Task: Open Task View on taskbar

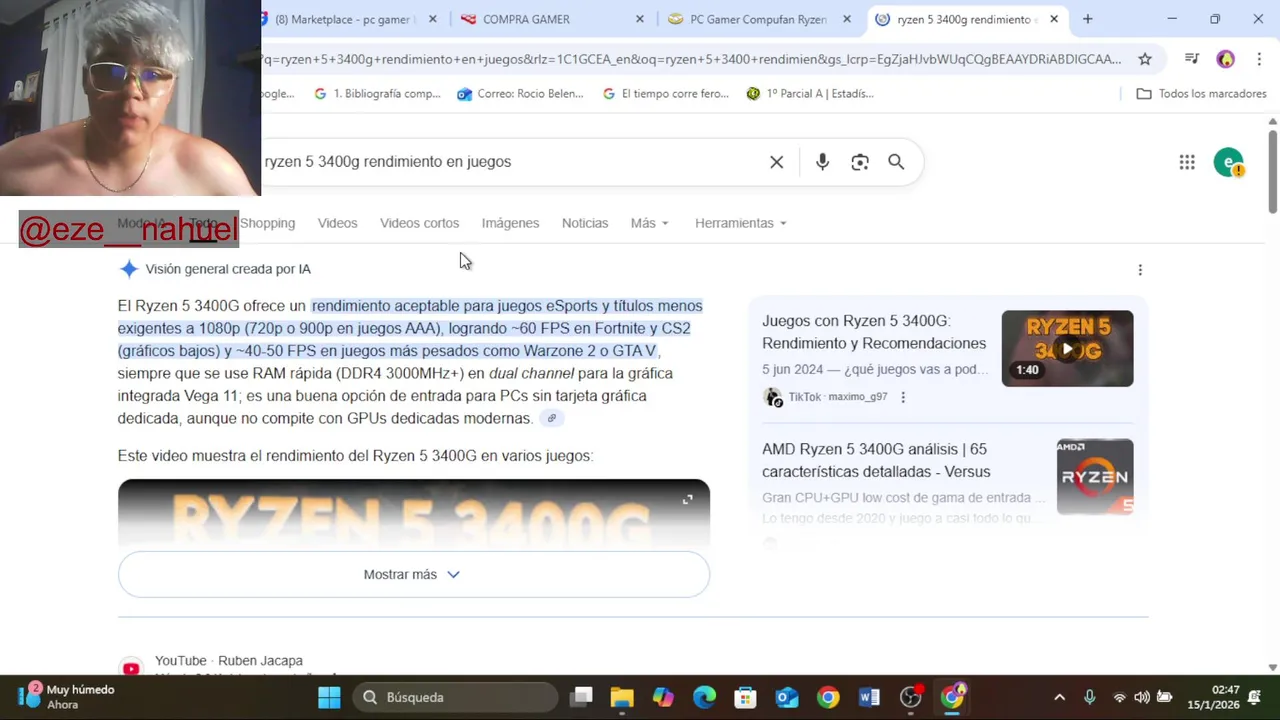Action: tap(581, 697)
